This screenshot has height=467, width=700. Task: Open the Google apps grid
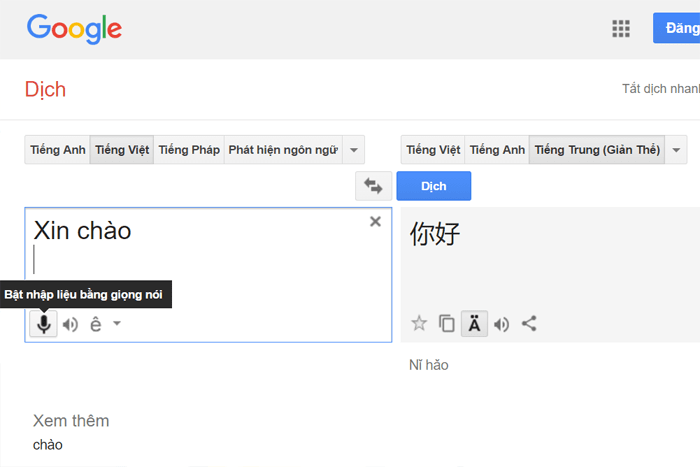[621, 28]
